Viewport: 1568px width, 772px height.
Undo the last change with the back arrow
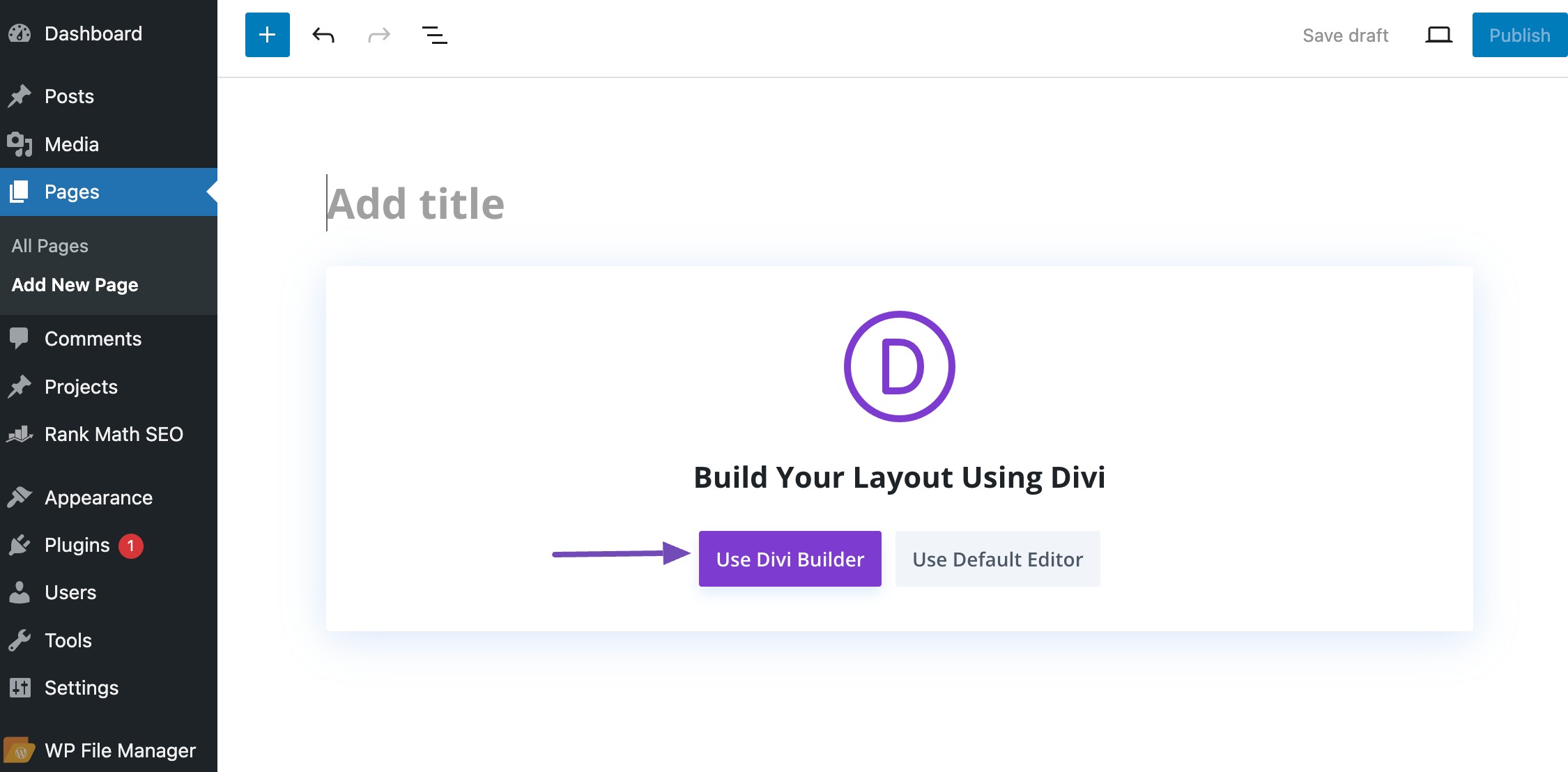(323, 35)
